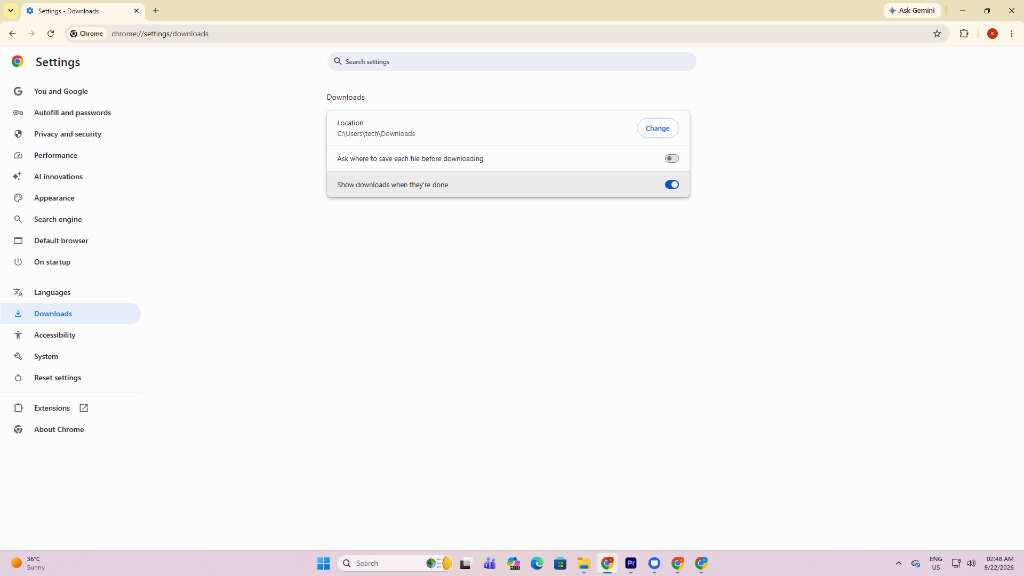Focus the Search settings field
This screenshot has width=1024, height=576.
[511, 61]
